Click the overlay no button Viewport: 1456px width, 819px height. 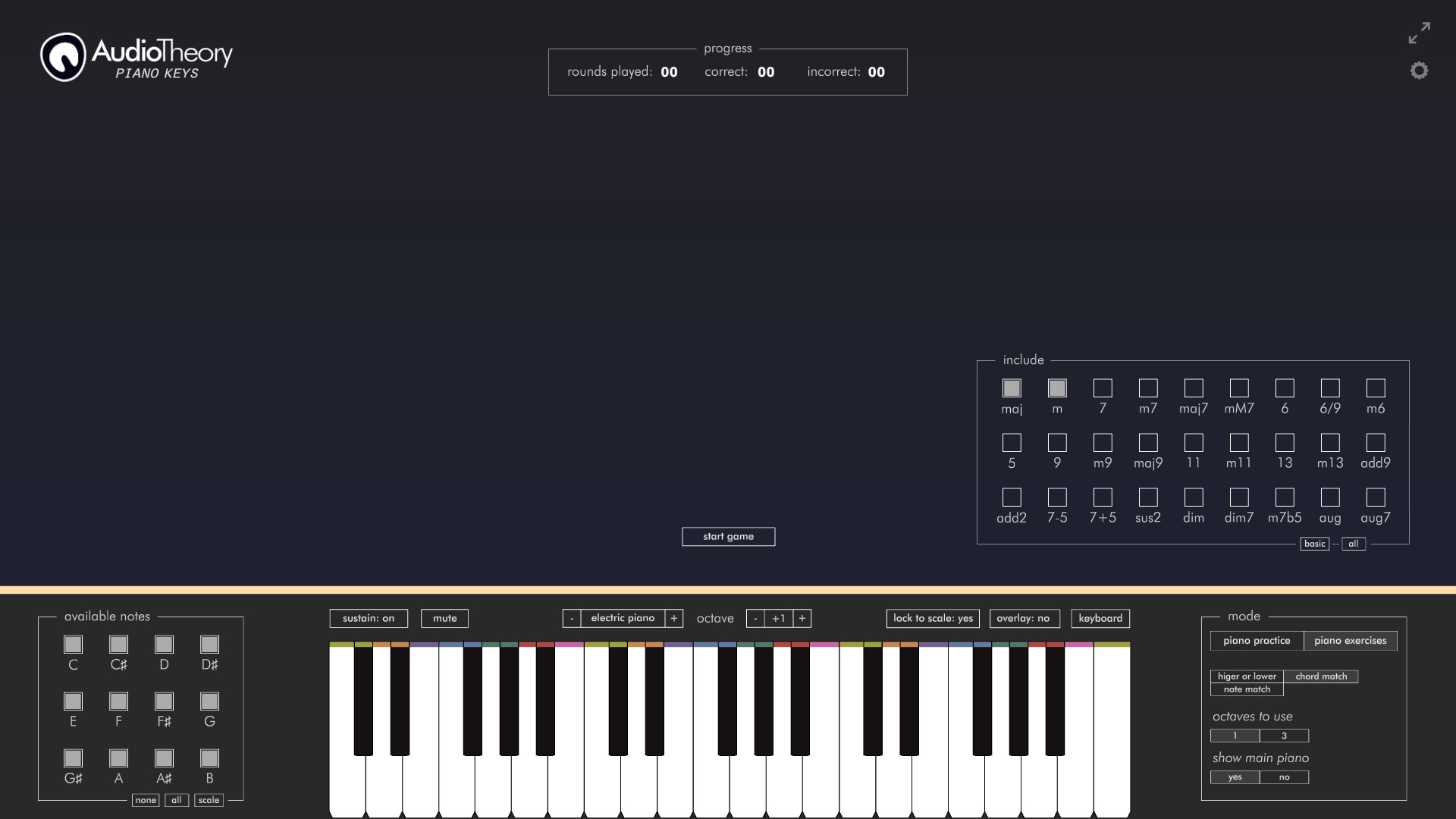[x=1024, y=618]
